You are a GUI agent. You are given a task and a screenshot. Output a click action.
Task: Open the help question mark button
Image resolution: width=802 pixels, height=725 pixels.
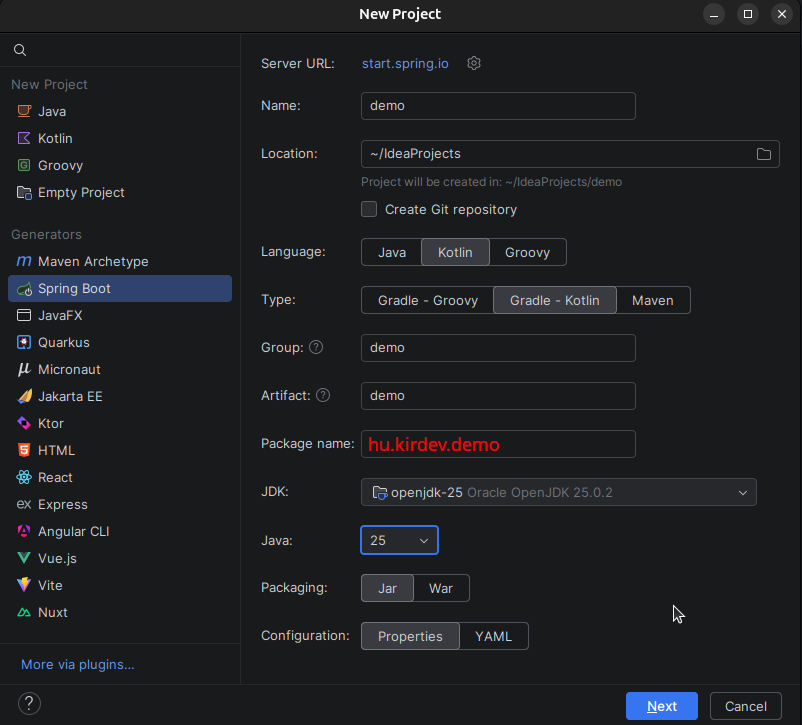tap(30, 703)
